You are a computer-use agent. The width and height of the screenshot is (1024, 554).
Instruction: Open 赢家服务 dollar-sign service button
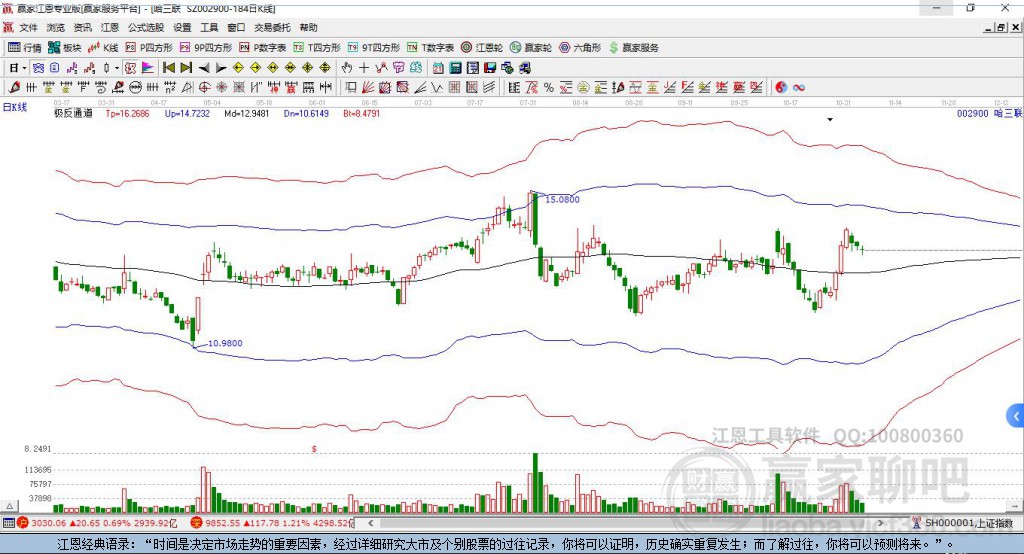pos(633,48)
